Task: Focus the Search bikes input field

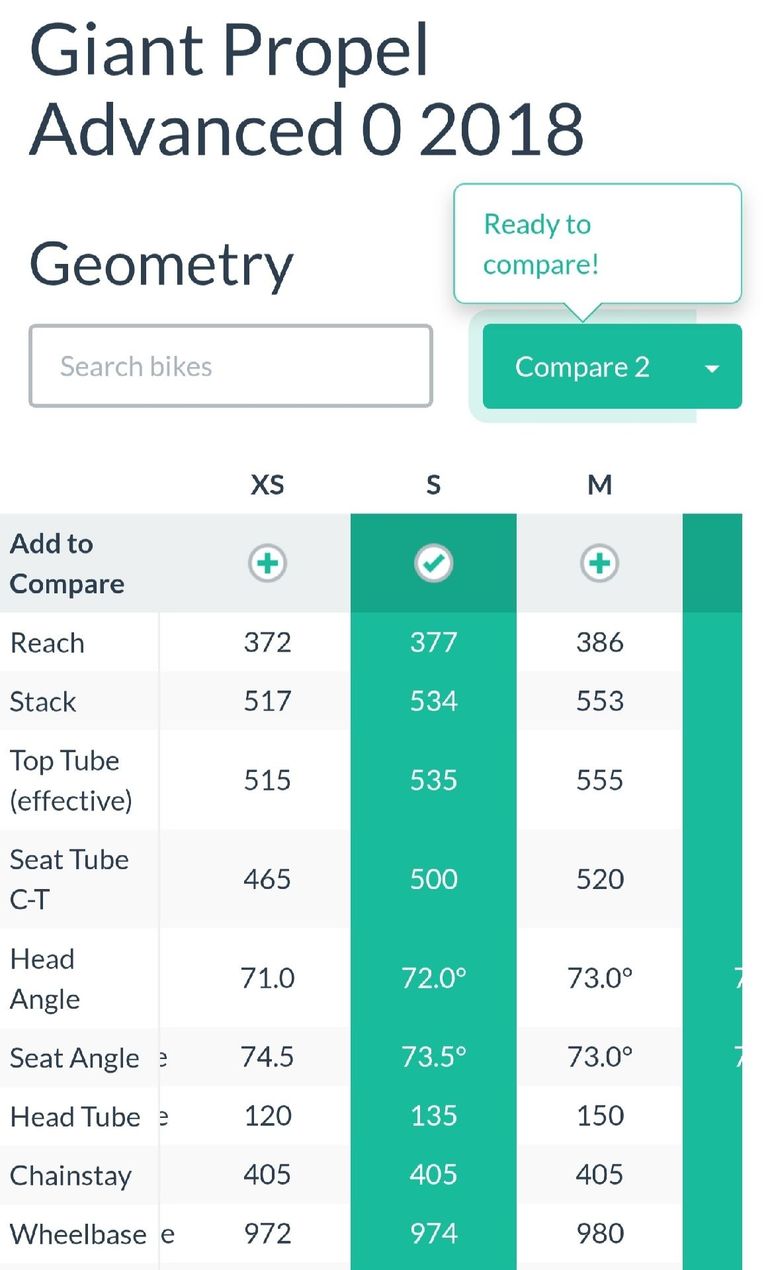Action: pyautogui.click(x=231, y=366)
